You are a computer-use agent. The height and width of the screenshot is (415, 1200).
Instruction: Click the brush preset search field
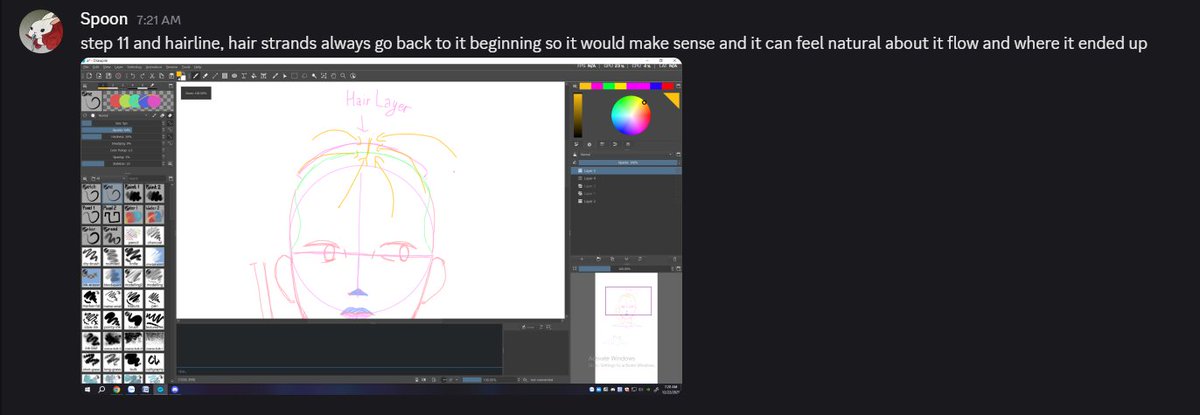coord(145,179)
